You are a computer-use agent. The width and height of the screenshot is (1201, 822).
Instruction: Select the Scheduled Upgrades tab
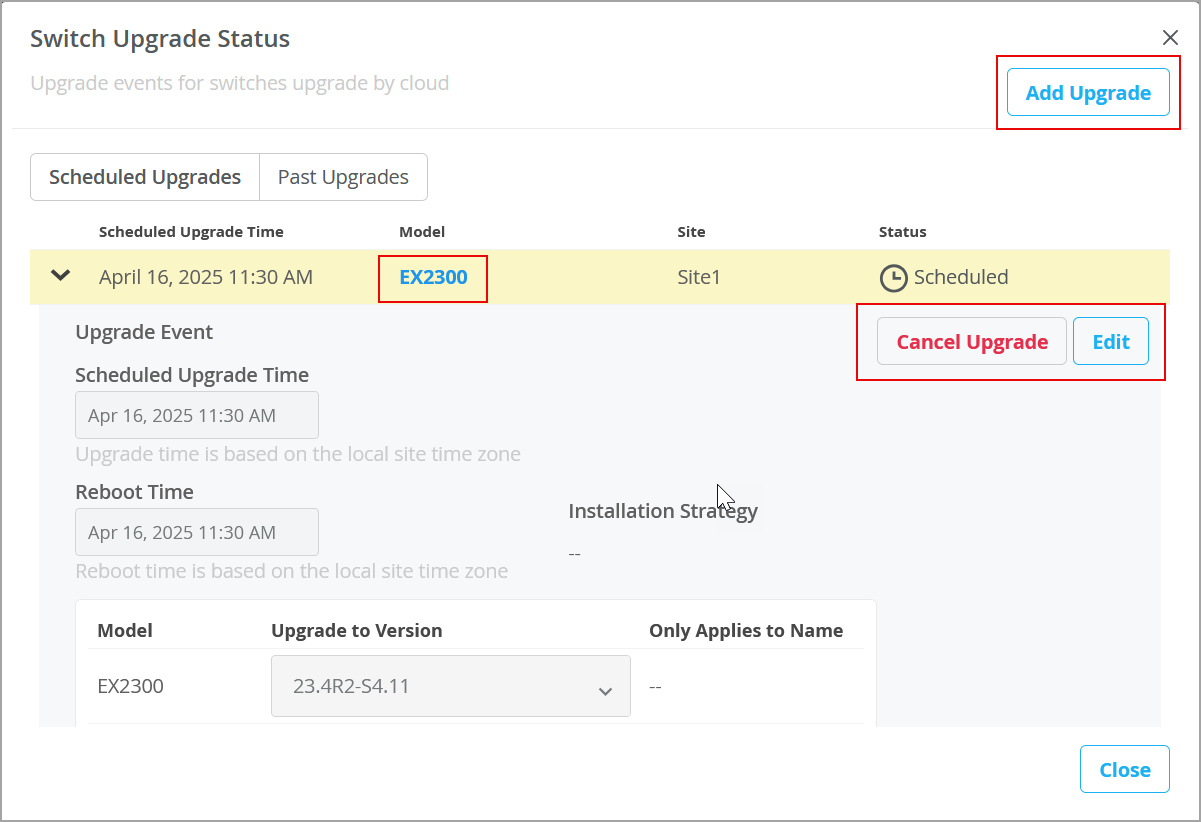[x=145, y=177]
